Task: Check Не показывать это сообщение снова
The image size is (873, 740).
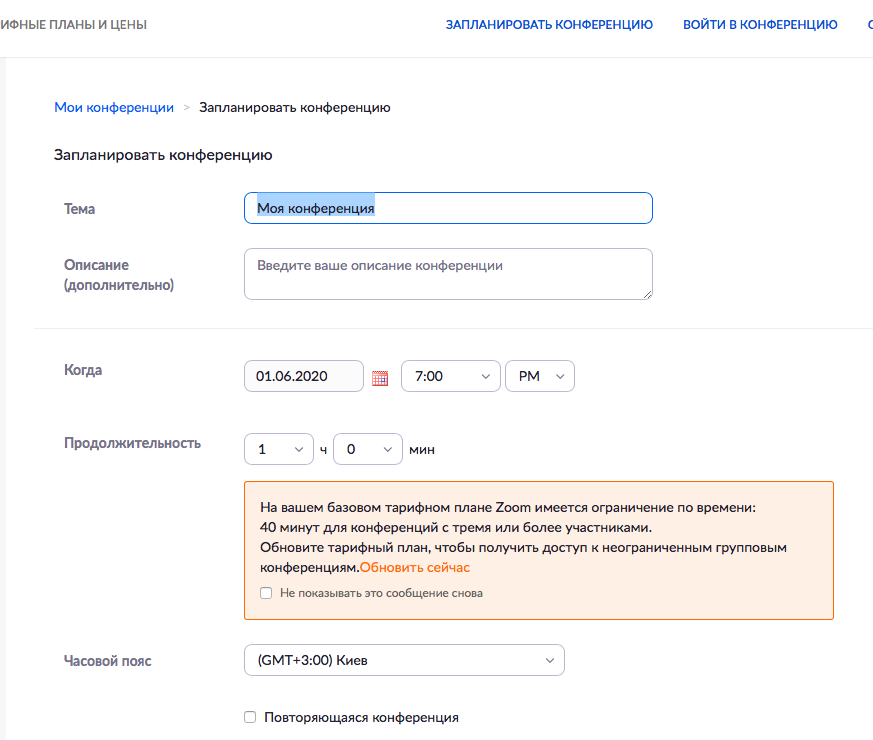Action: pos(266,592)
